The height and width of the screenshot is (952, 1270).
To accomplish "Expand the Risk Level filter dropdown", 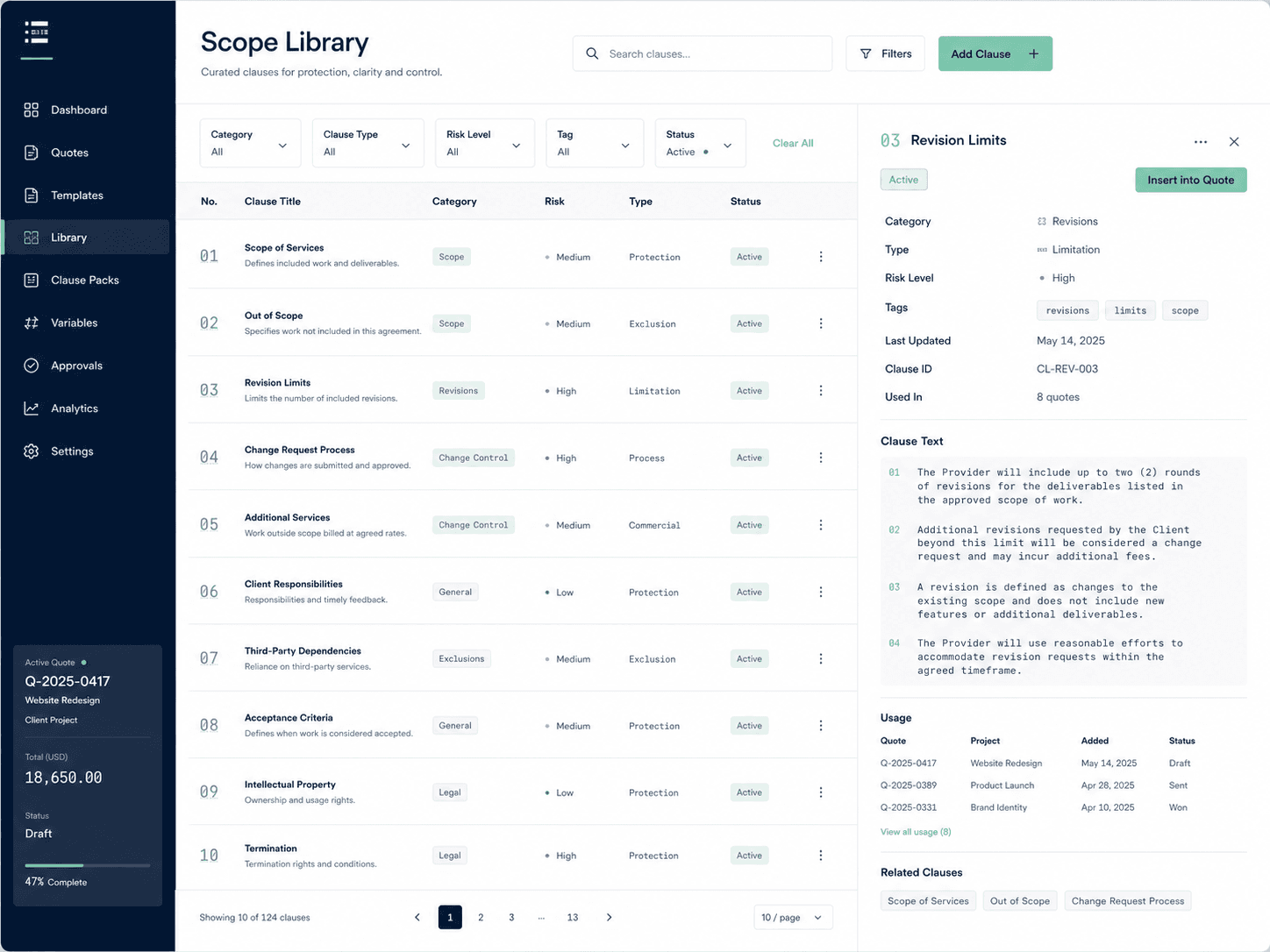I will pyautogui.click(x=485, y=143).
